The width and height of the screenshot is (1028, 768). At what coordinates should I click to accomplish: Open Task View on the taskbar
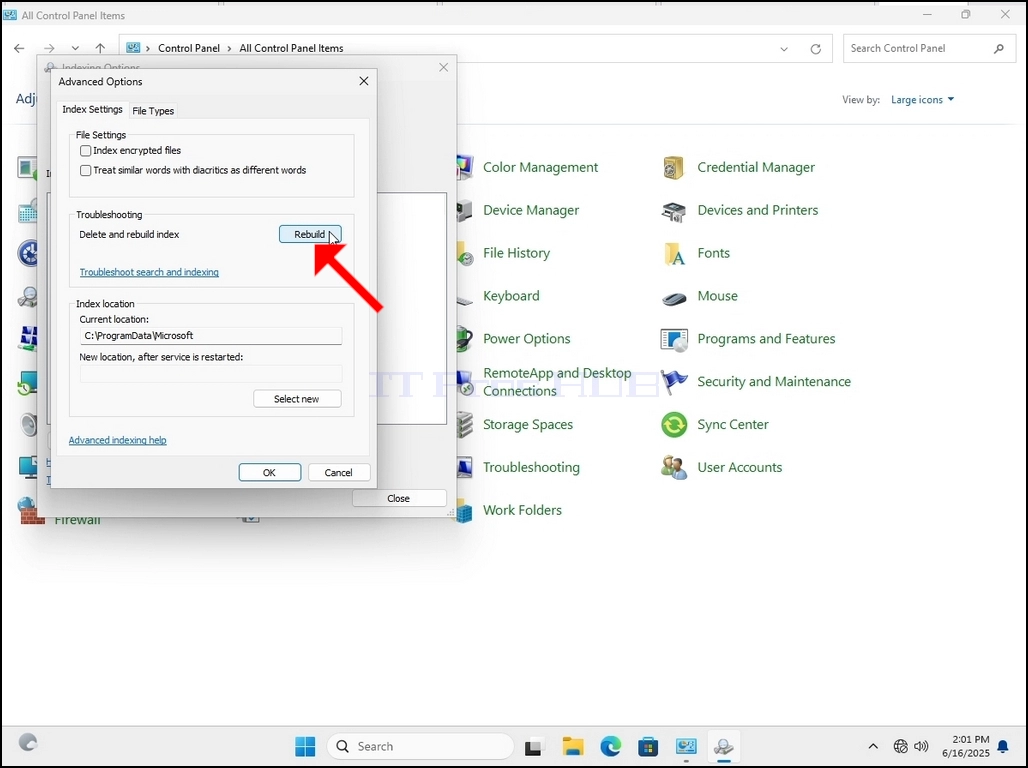coord(534,747)
